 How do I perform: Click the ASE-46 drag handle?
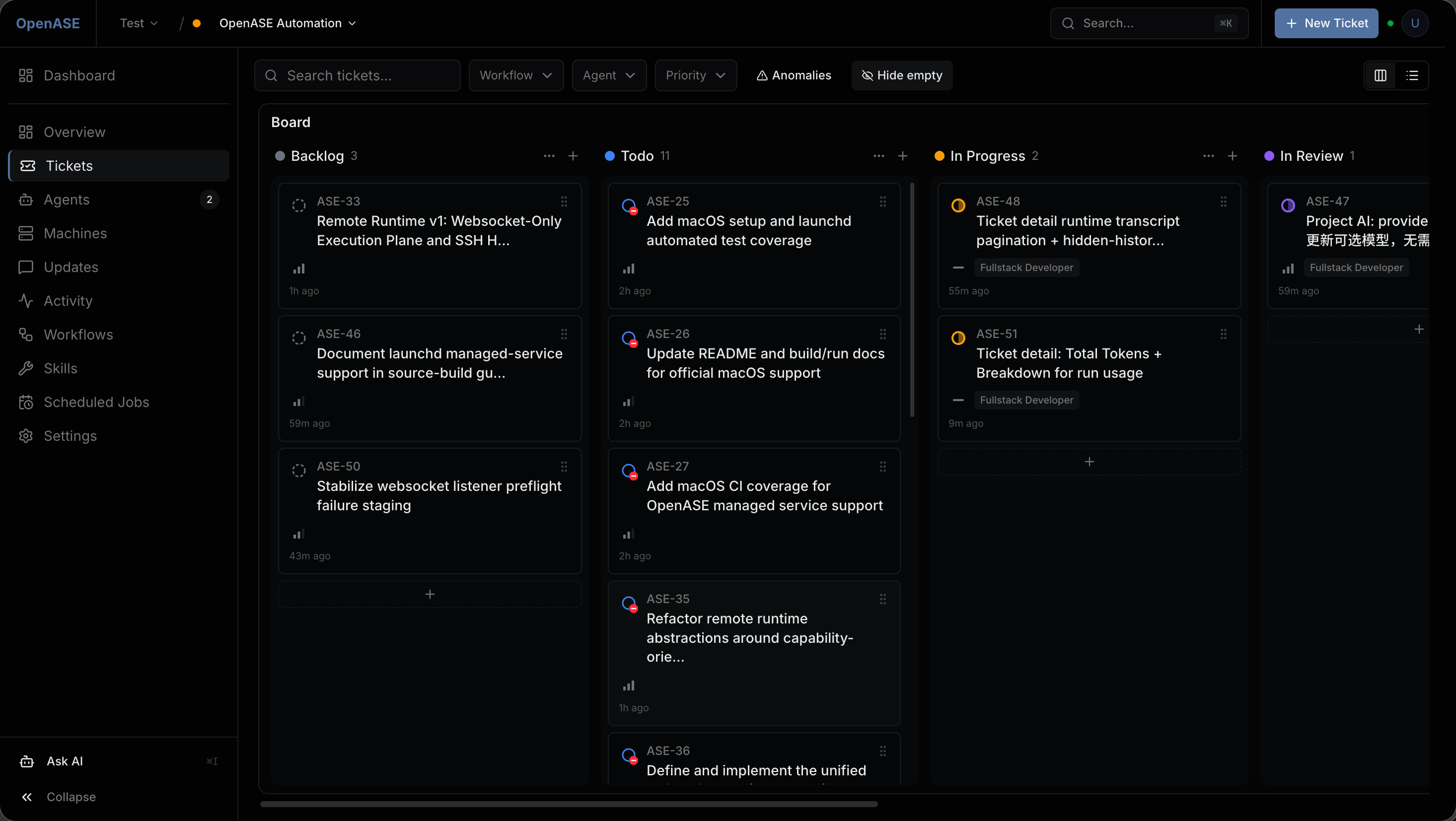pos(564,335)
